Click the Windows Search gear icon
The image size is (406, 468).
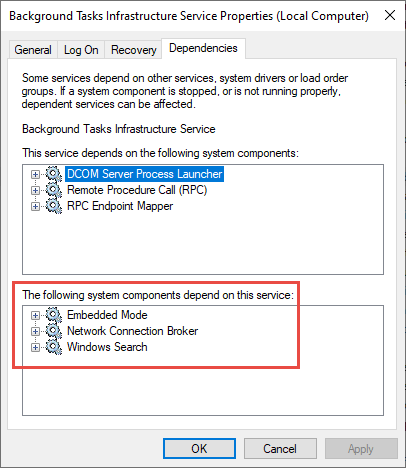coord(54,347)
